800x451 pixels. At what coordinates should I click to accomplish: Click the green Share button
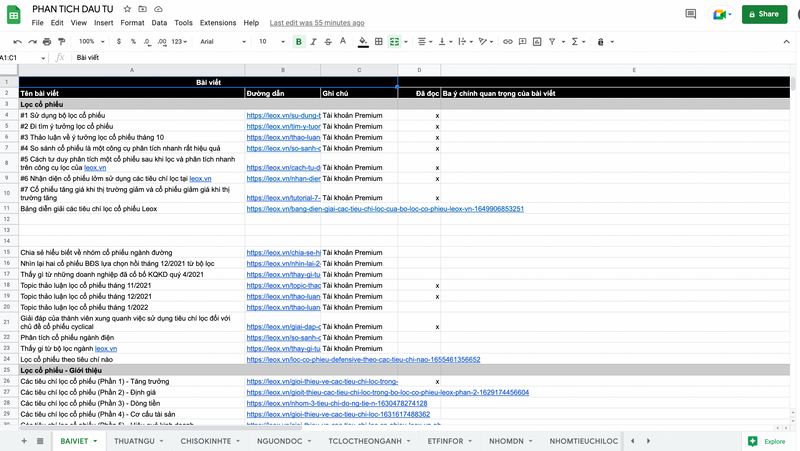point(764,14)
